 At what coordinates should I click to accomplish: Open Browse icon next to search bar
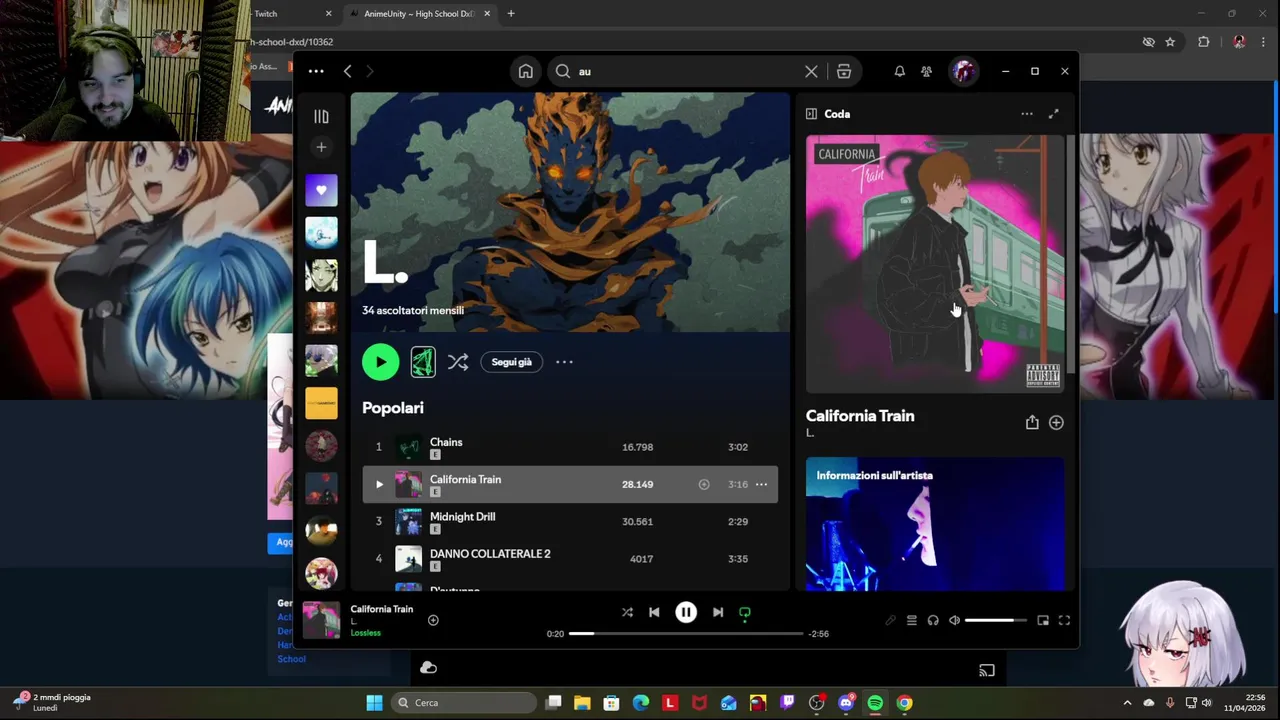(844, 71)
